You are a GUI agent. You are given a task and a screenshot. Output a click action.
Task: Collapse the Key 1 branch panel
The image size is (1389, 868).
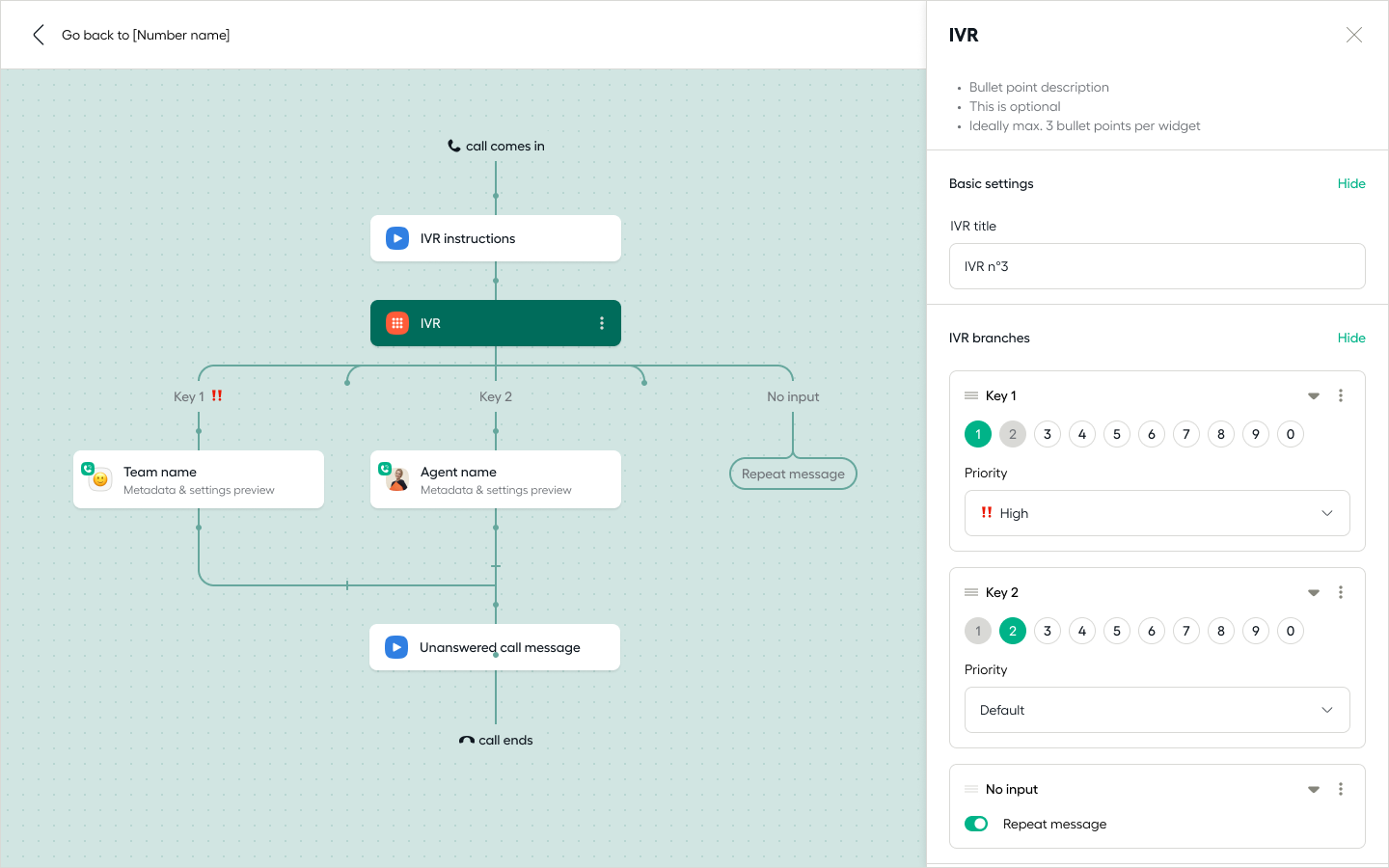tap(1313, 395)
